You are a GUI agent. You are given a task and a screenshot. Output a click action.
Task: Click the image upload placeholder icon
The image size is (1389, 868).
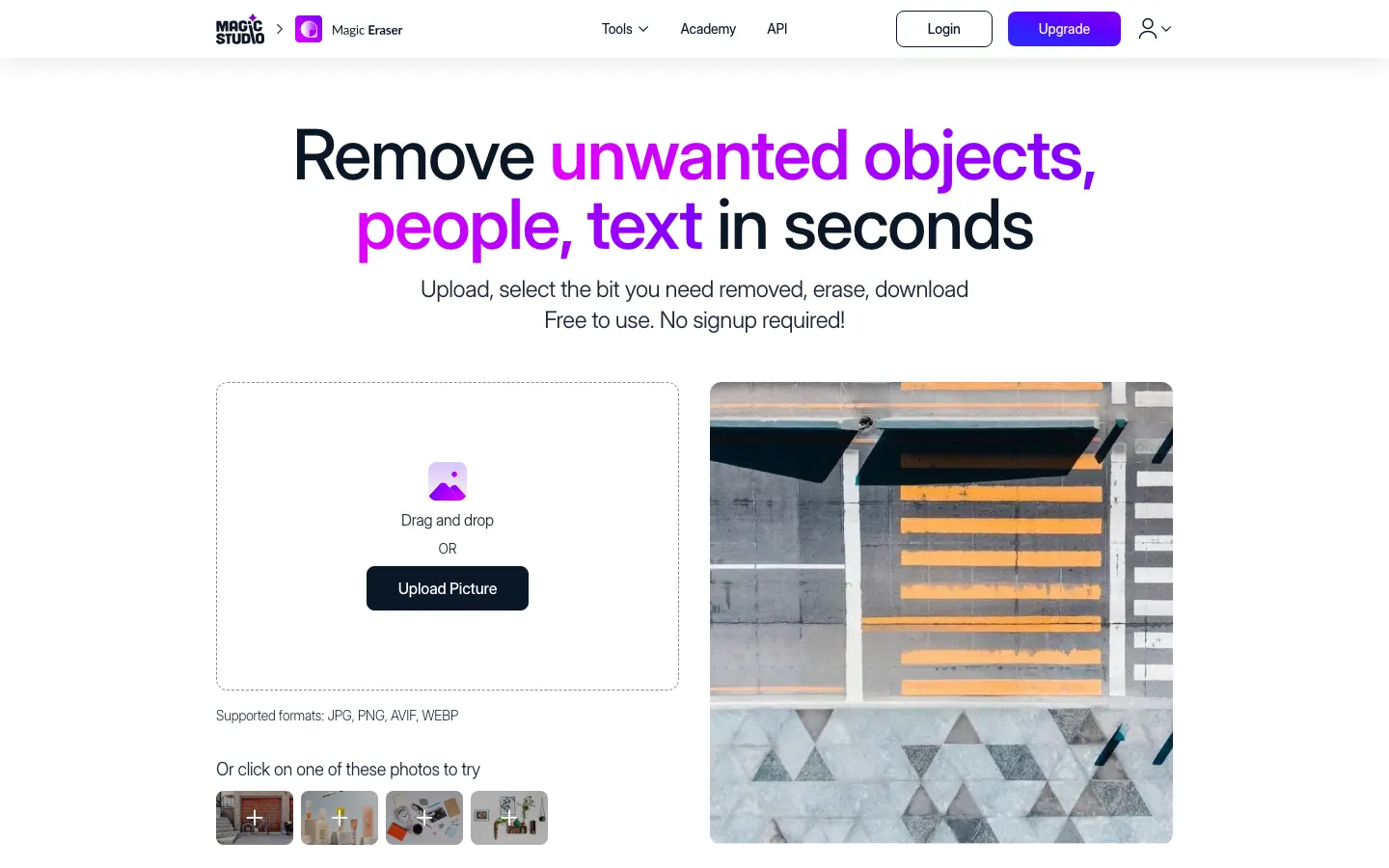448,481
